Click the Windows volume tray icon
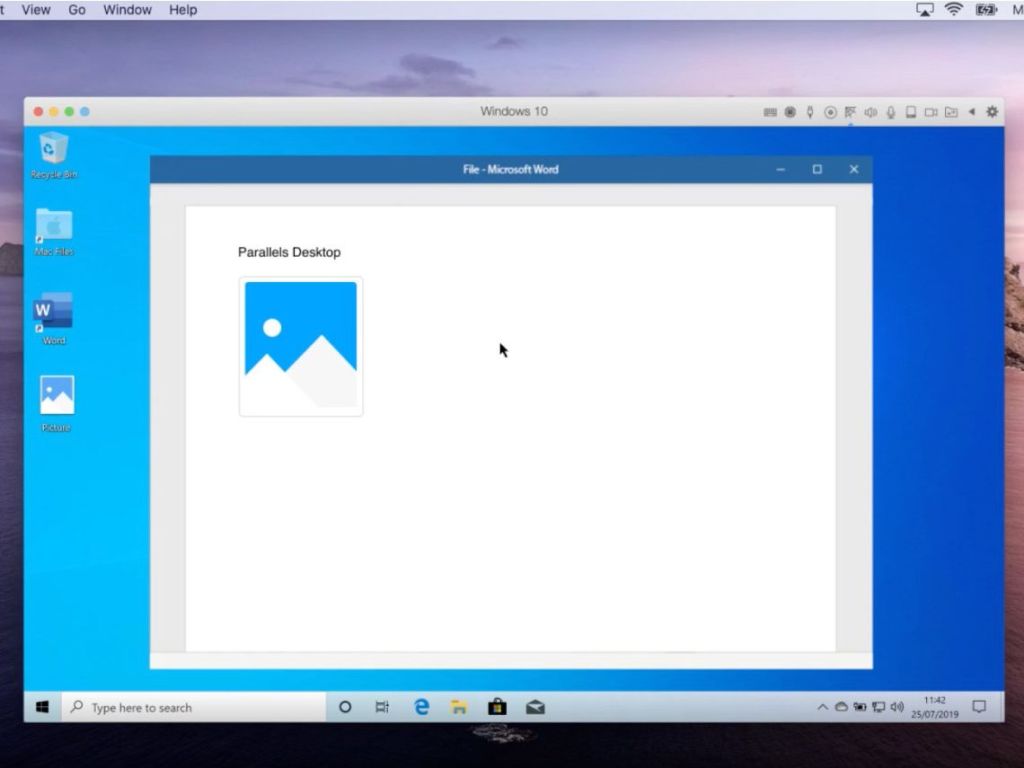The width and height of the screenshot is (1024, 768). pos(897,707)
